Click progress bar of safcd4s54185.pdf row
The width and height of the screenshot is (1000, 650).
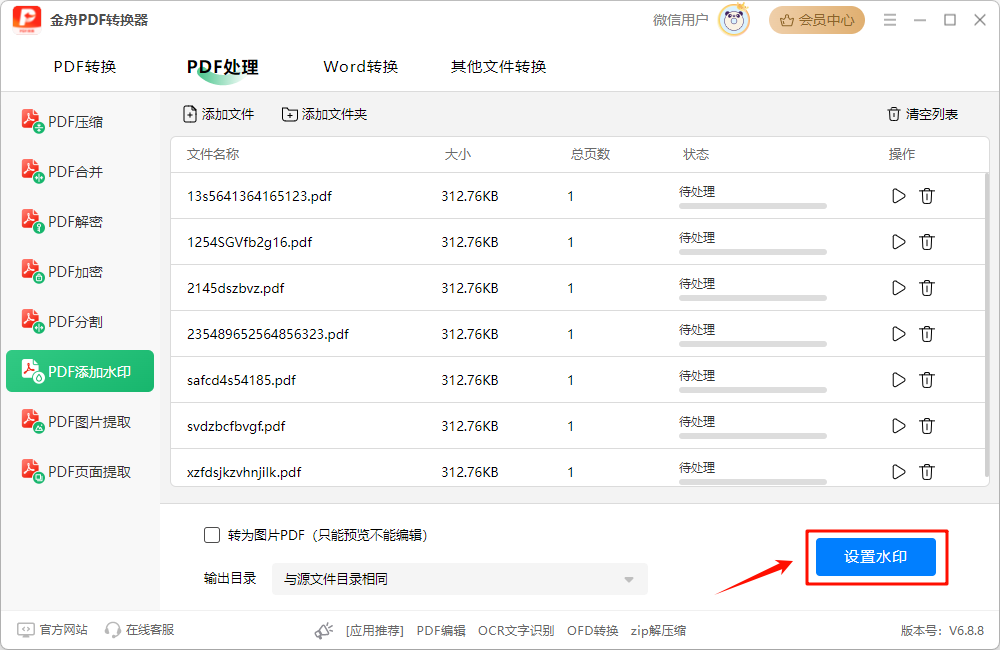753,390
